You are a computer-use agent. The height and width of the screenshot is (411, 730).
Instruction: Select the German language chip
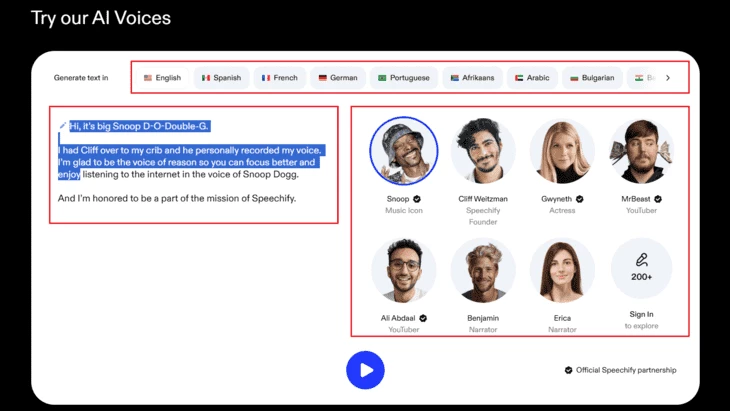(x=338, y=78)
